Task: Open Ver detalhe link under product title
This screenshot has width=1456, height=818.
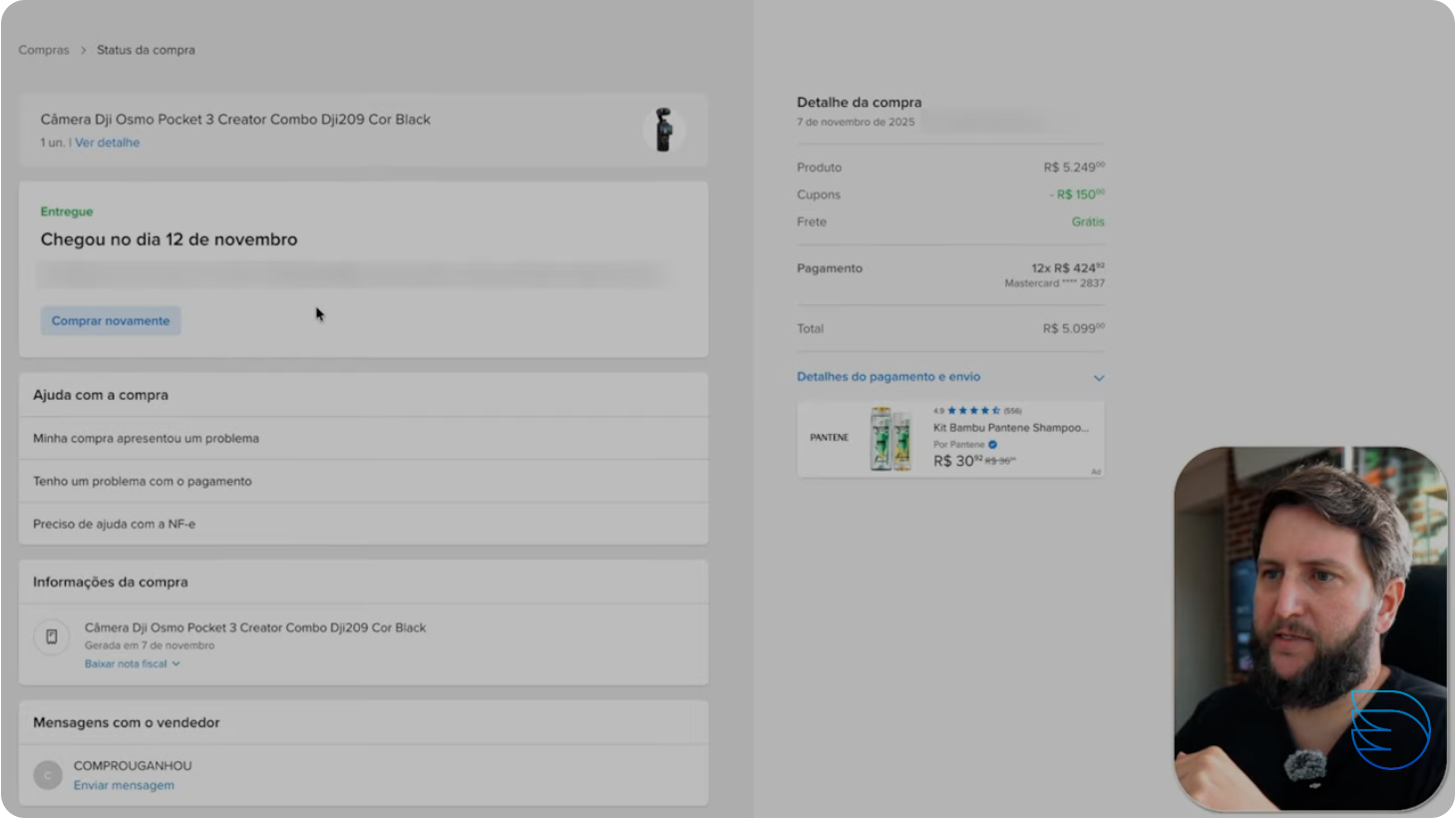Action: tap(107, 143)
